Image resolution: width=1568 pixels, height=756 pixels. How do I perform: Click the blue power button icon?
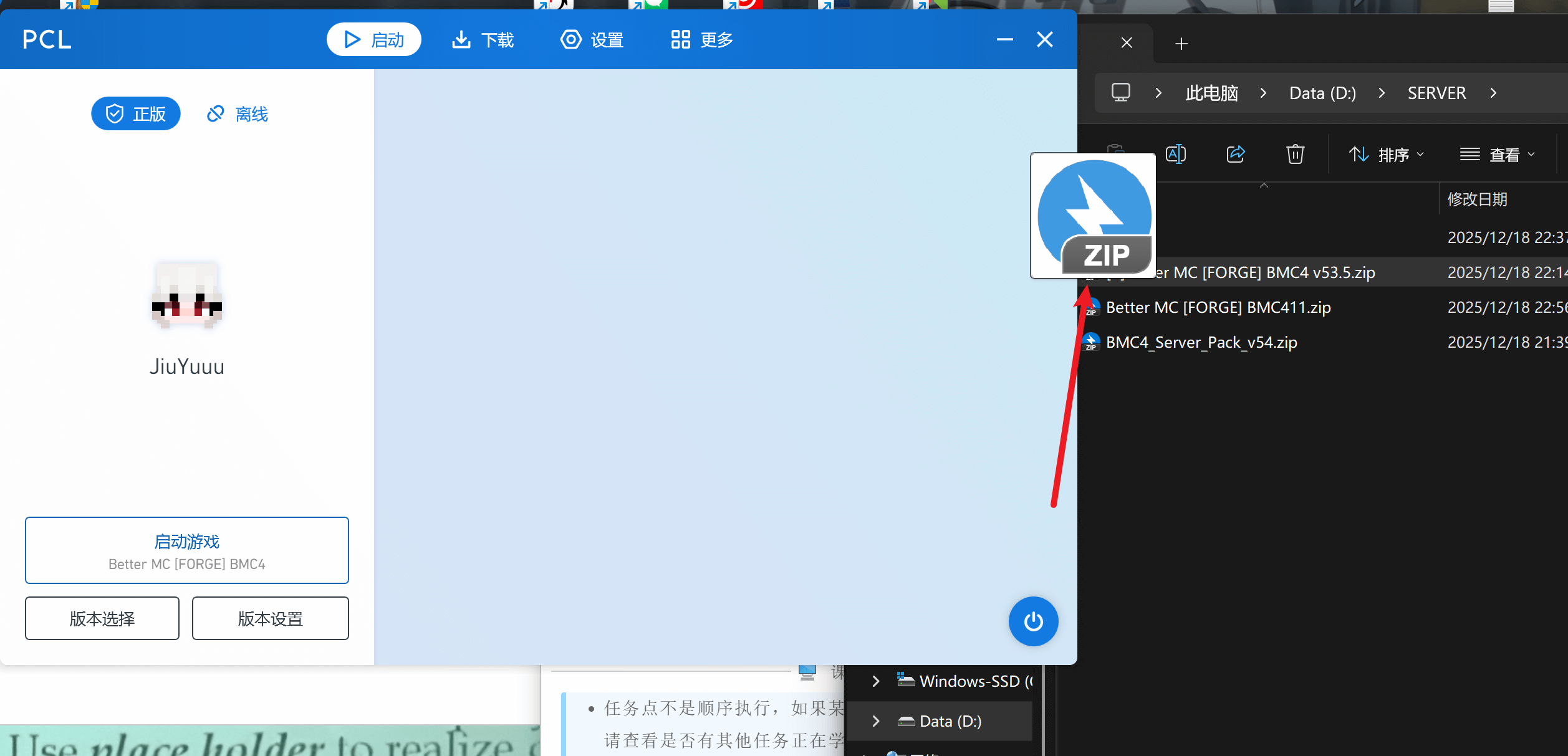(1033, 621)
